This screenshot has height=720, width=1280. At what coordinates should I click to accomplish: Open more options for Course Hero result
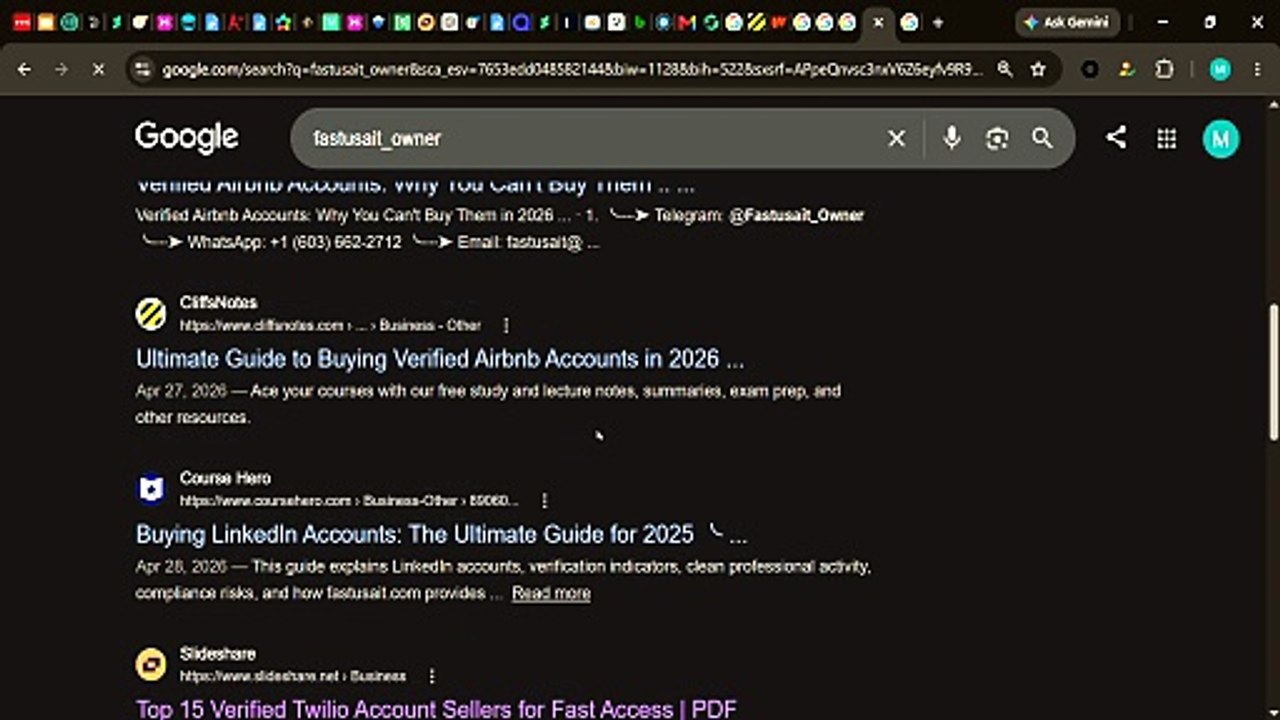pyautogui.click(x=544, y=500)
